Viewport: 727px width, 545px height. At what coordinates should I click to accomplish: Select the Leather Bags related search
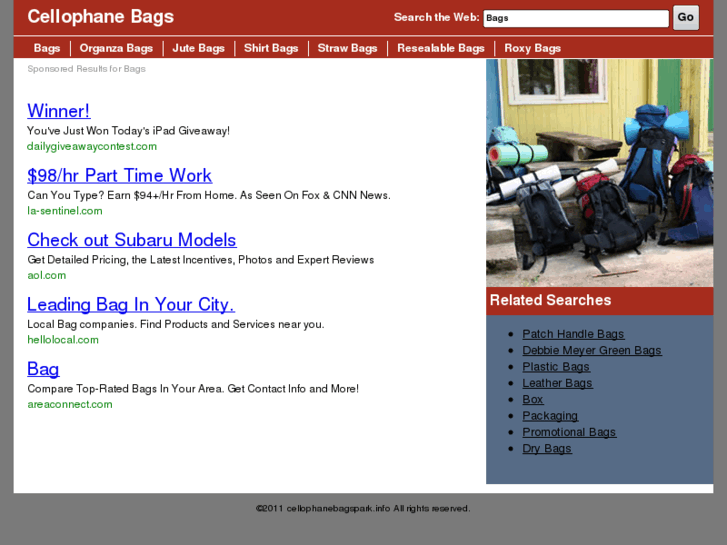click(557, 383)
